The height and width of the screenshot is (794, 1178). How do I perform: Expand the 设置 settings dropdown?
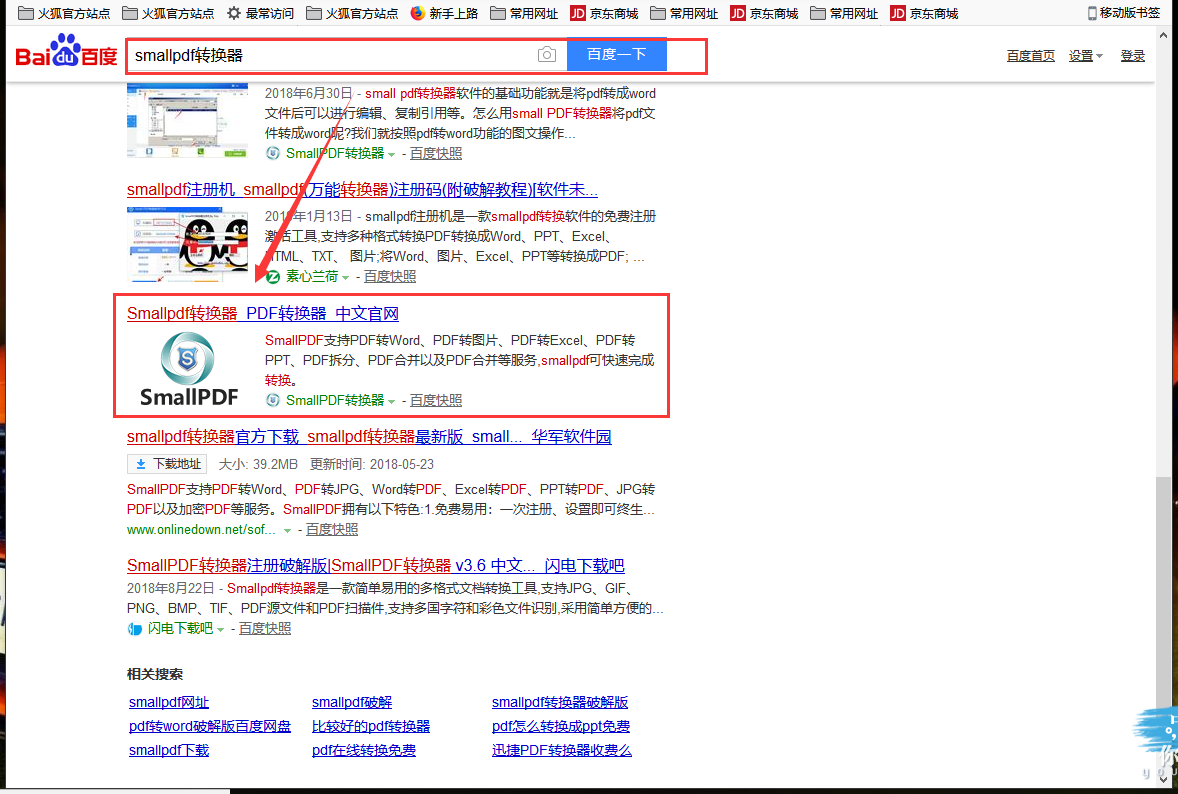1086,56
